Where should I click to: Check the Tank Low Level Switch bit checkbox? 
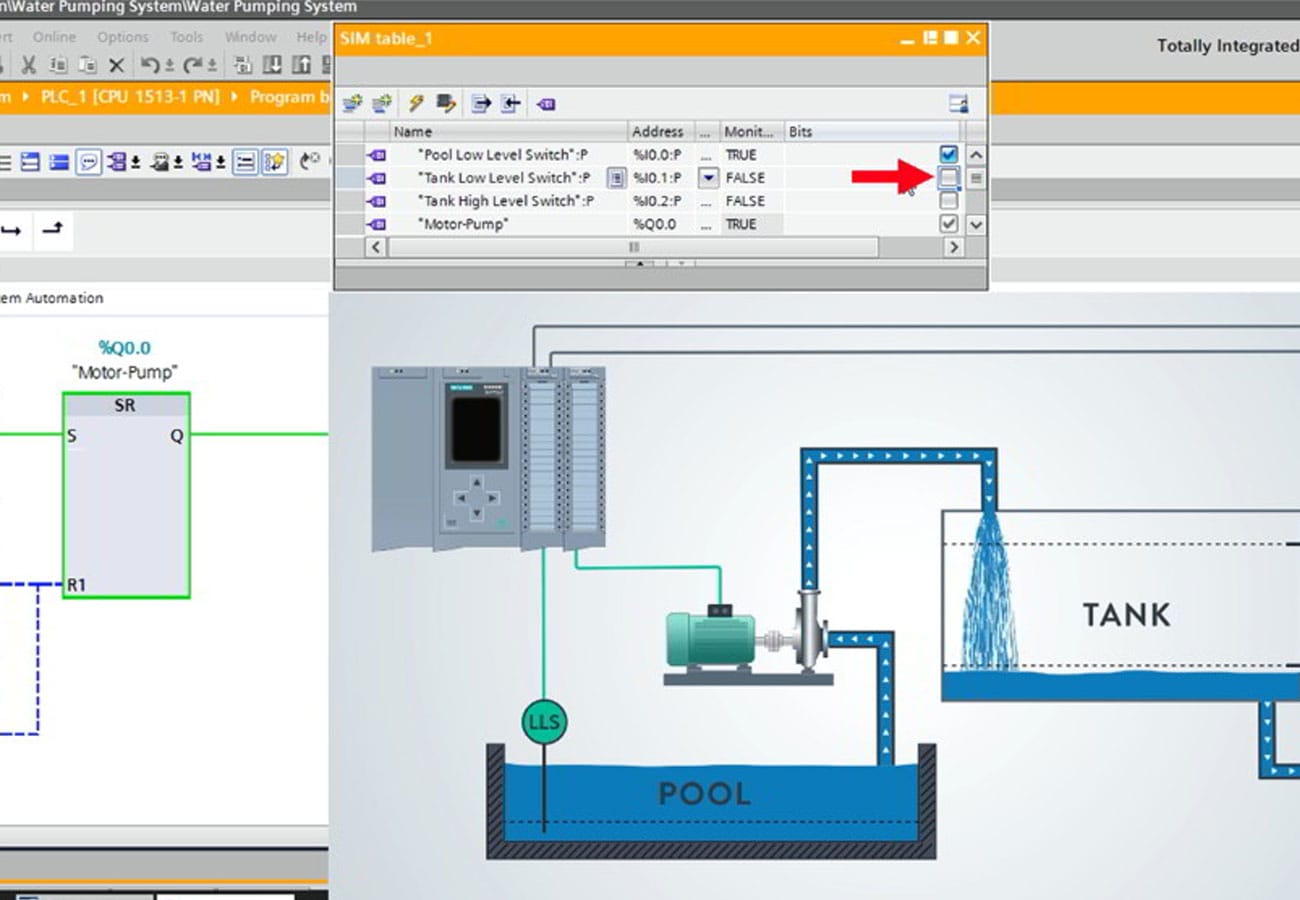click(949, 178)
